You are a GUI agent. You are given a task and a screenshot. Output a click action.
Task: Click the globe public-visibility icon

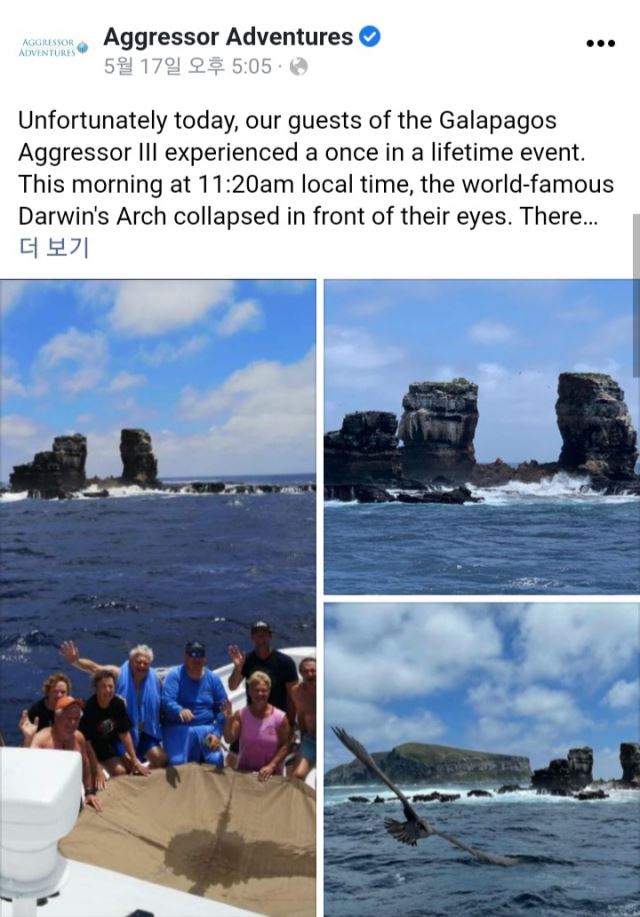[x=298, y=67]
